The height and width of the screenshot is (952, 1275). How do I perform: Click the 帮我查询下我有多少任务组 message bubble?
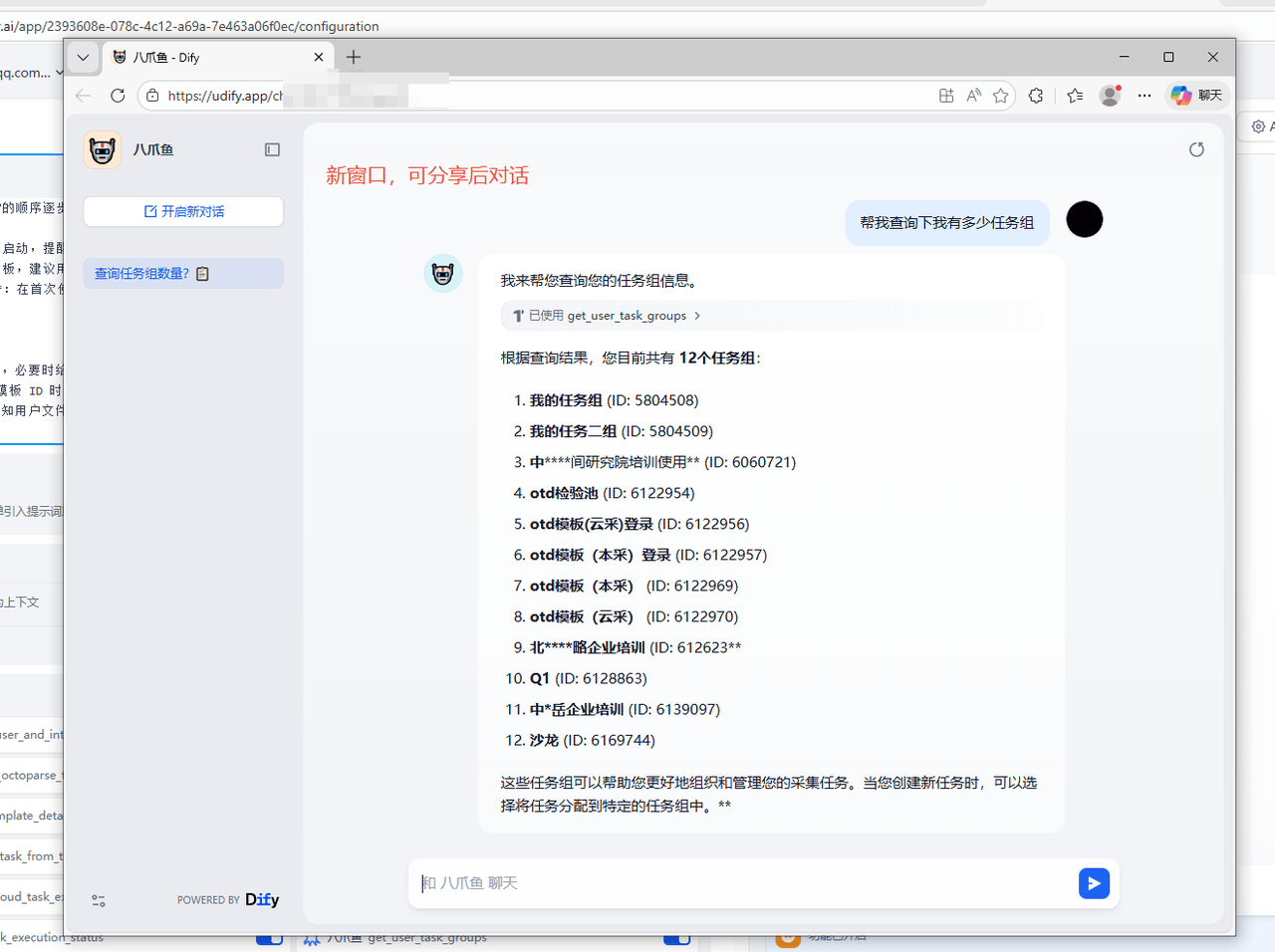click(947, 223)
